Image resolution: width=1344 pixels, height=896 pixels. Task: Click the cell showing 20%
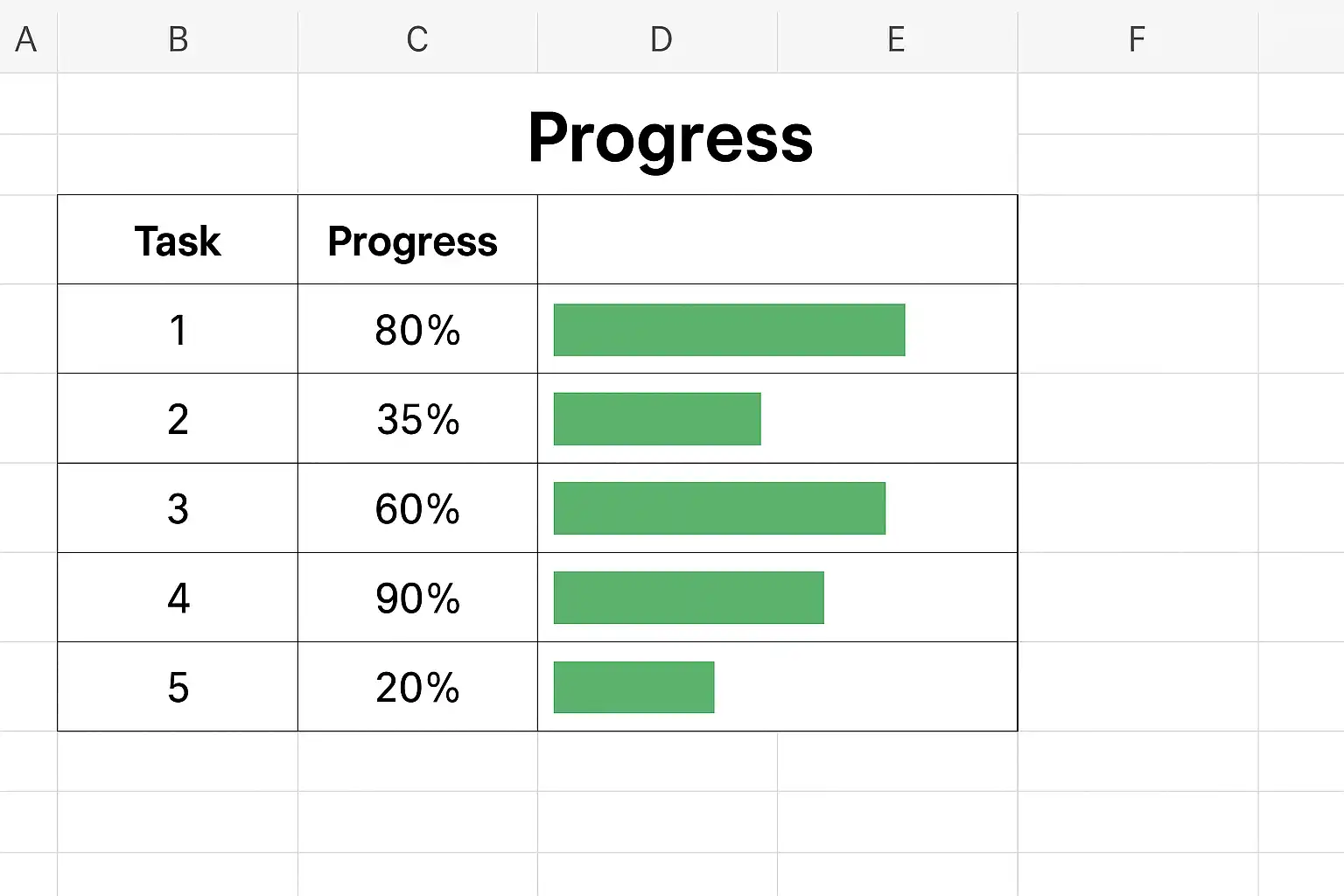(417, 688)
